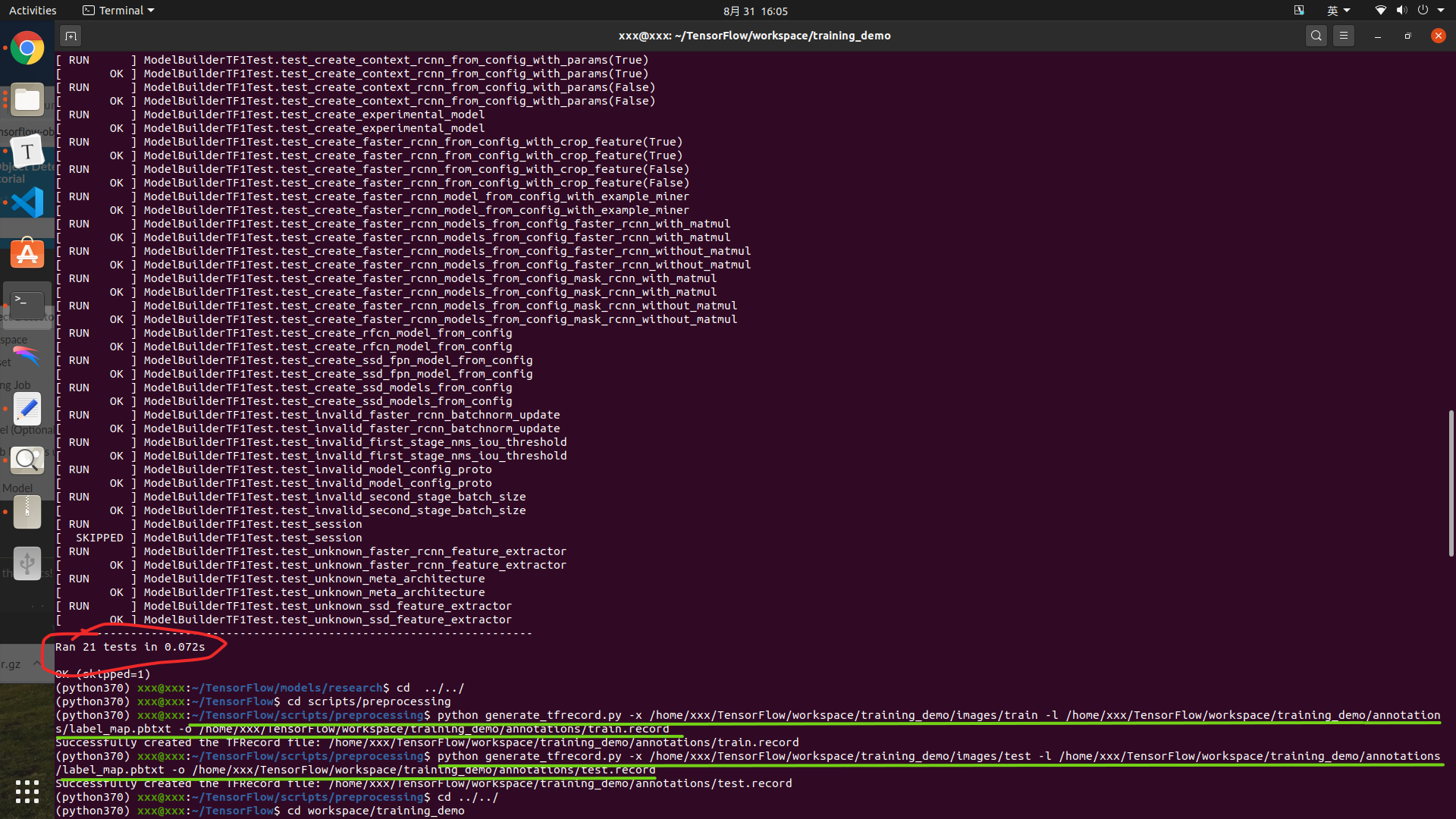Open Typora editor from the dock
1456x819 pixels.
27,152
